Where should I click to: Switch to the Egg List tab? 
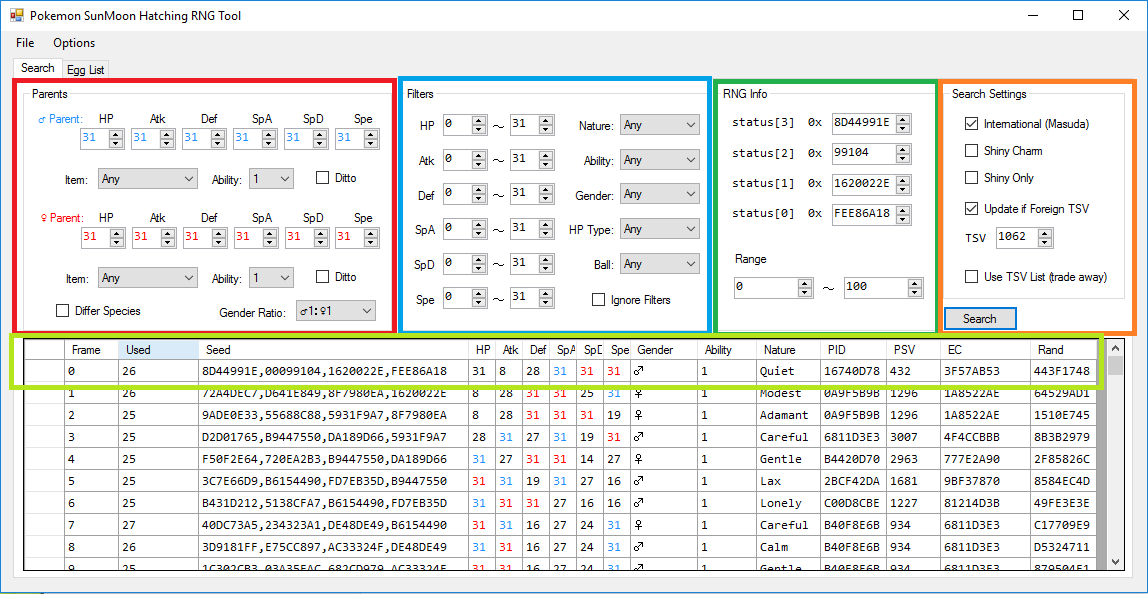point(85,70)
